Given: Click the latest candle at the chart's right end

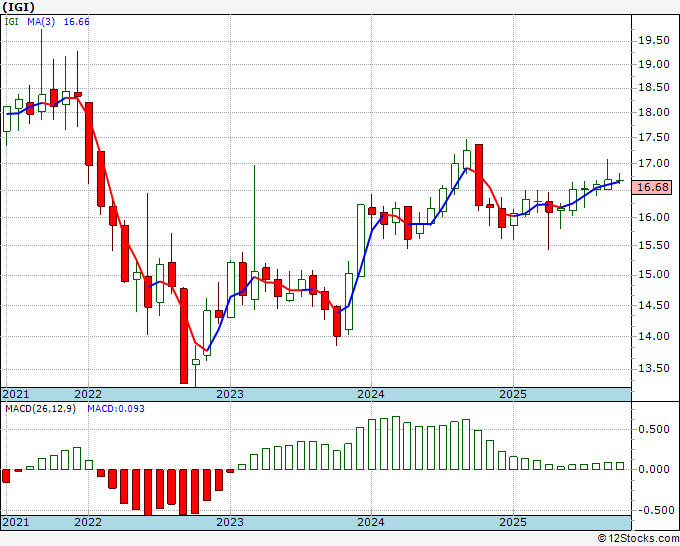Looking at the screenshot, I should (x=620, y=180).
